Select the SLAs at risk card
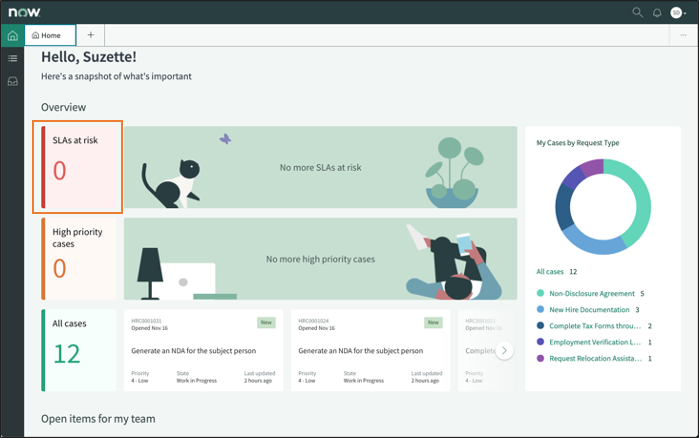699x438 pixels. 78,167
